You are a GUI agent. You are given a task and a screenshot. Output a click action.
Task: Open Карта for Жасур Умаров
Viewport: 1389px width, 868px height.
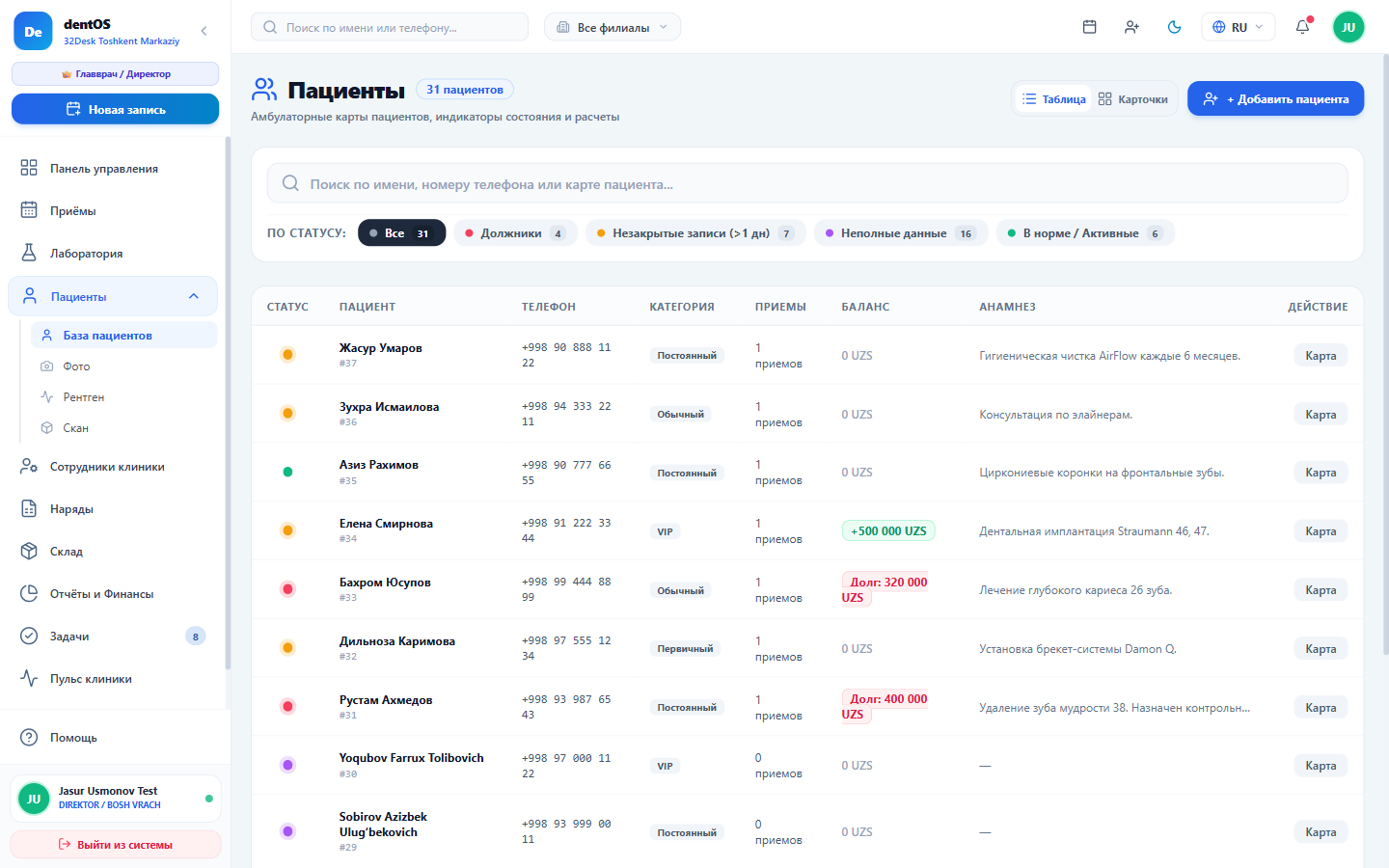point(1321,356)
